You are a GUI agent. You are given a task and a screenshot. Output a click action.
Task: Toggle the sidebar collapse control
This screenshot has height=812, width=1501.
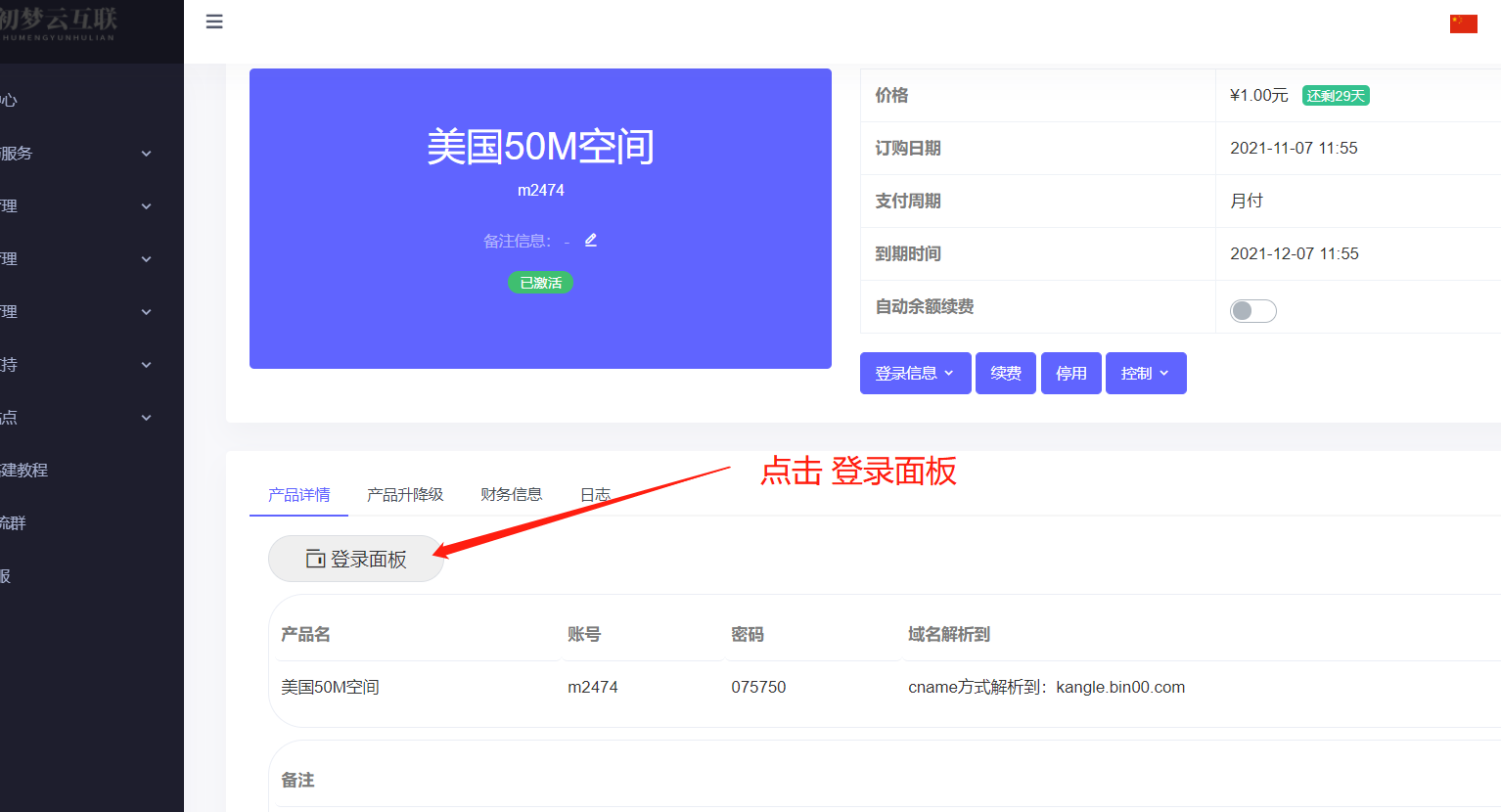pos(214,21)
